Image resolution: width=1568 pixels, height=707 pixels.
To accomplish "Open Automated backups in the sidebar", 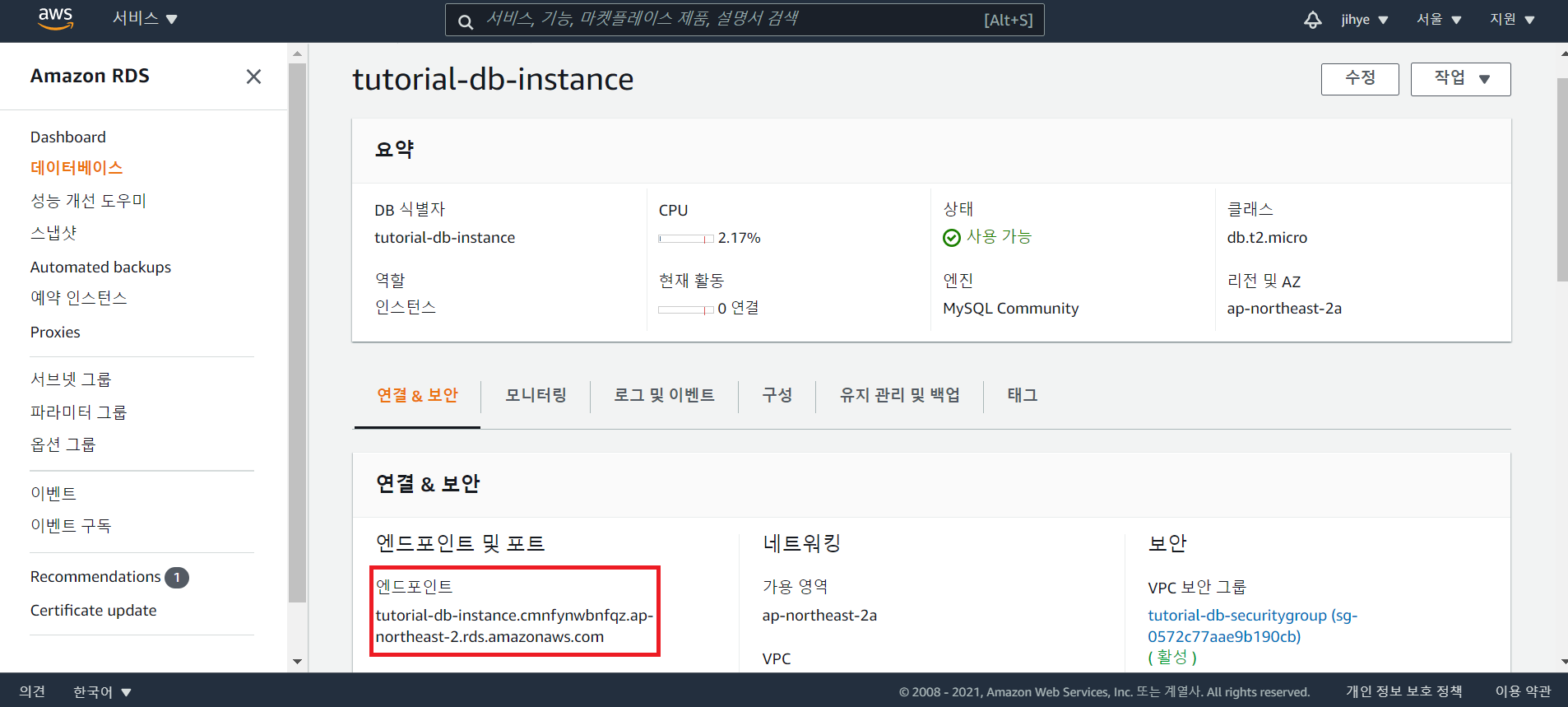I will click(100, 267).
